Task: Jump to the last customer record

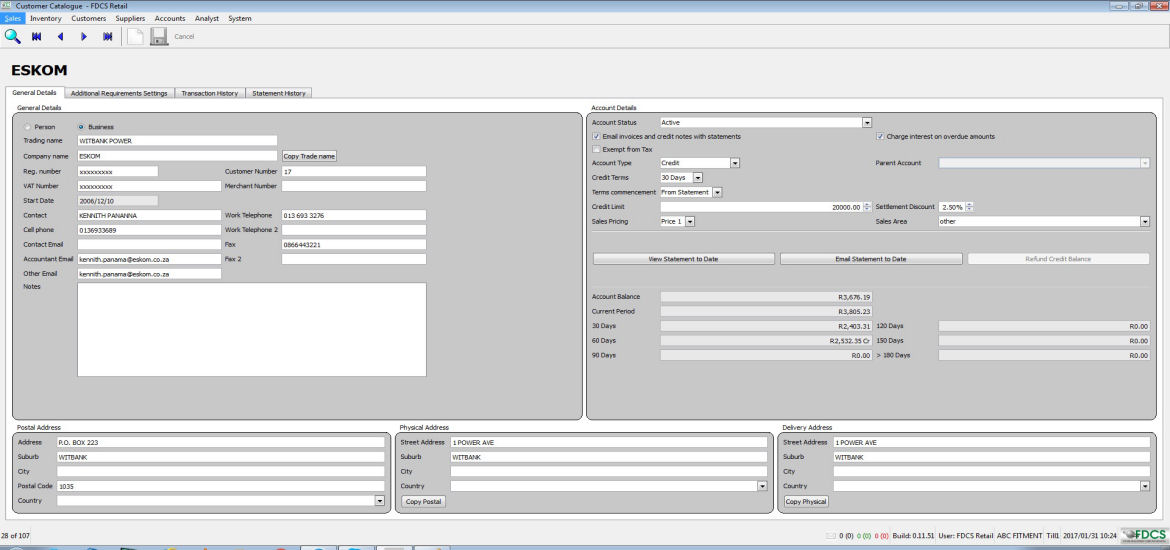Action: [107, 37]
